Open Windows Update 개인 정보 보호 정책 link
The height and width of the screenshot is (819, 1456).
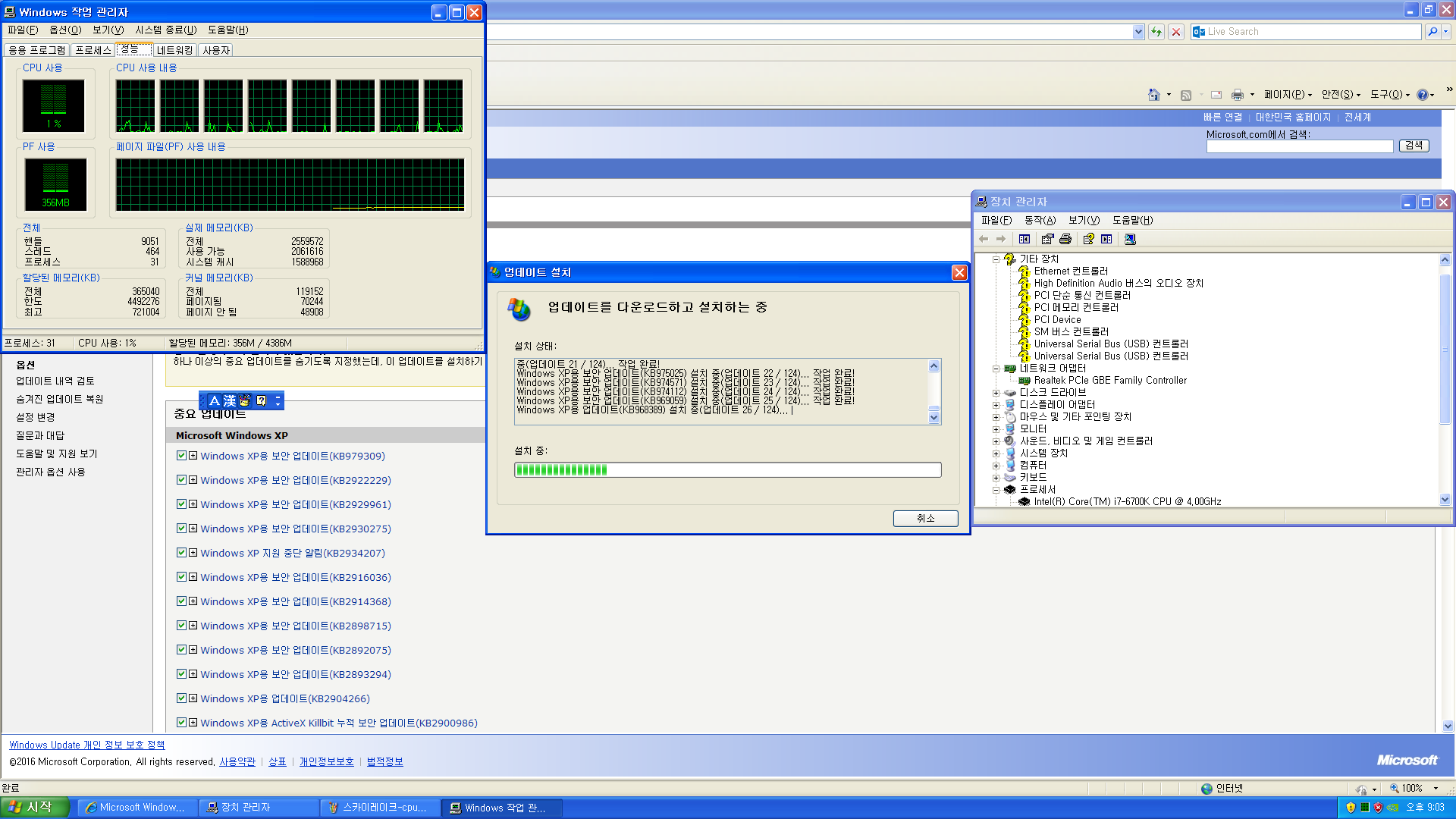point(86,745)
